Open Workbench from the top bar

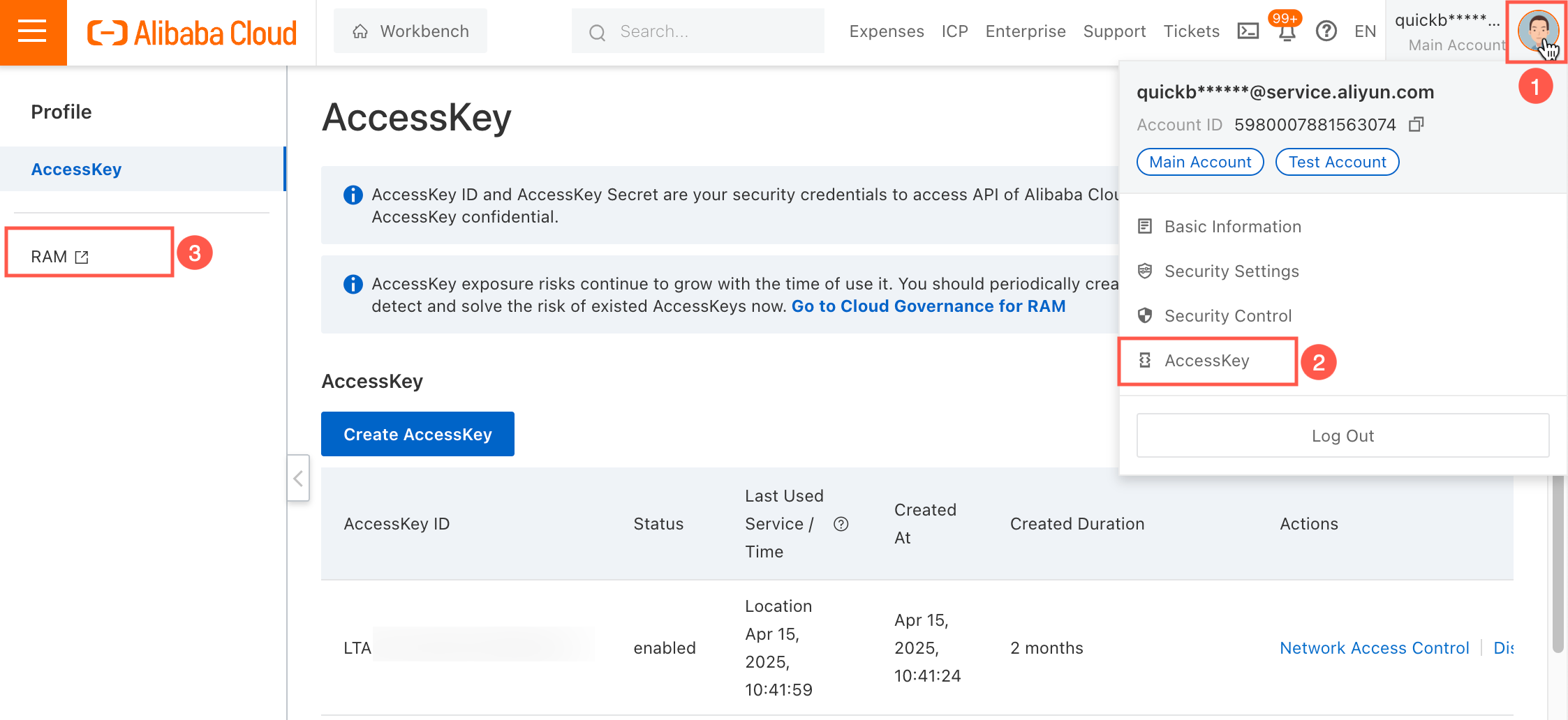point(411,31)
